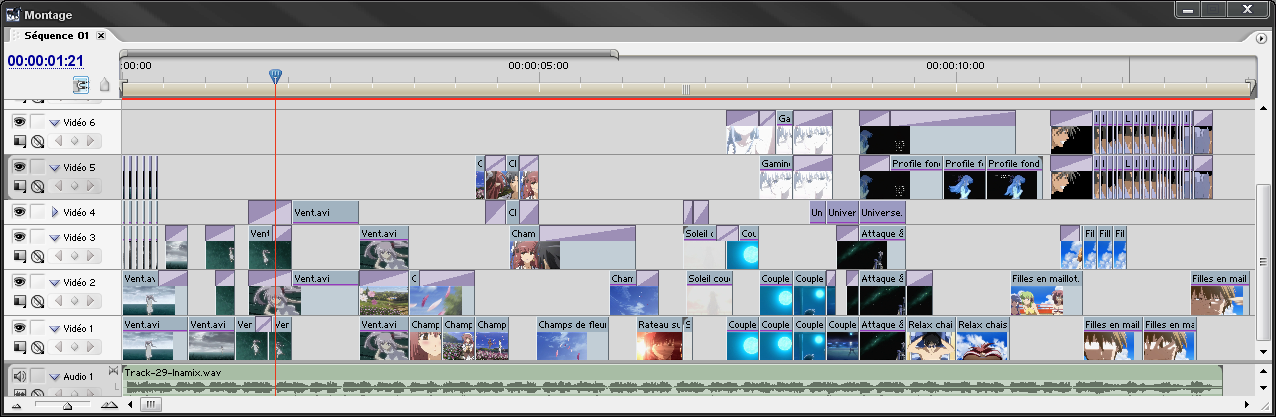The width and height of the screenshot is (1276, 417).
Task: Collapse the Vidéo 2 track
Action: (54, 283)
